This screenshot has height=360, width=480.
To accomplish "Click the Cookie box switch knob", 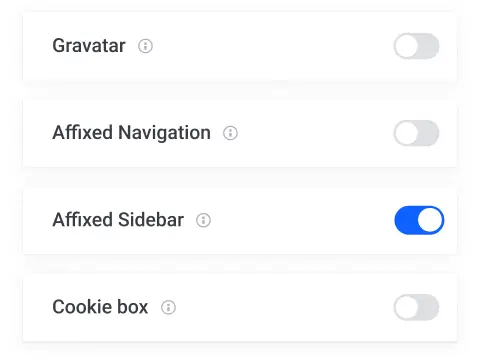I will click(406, 307).
